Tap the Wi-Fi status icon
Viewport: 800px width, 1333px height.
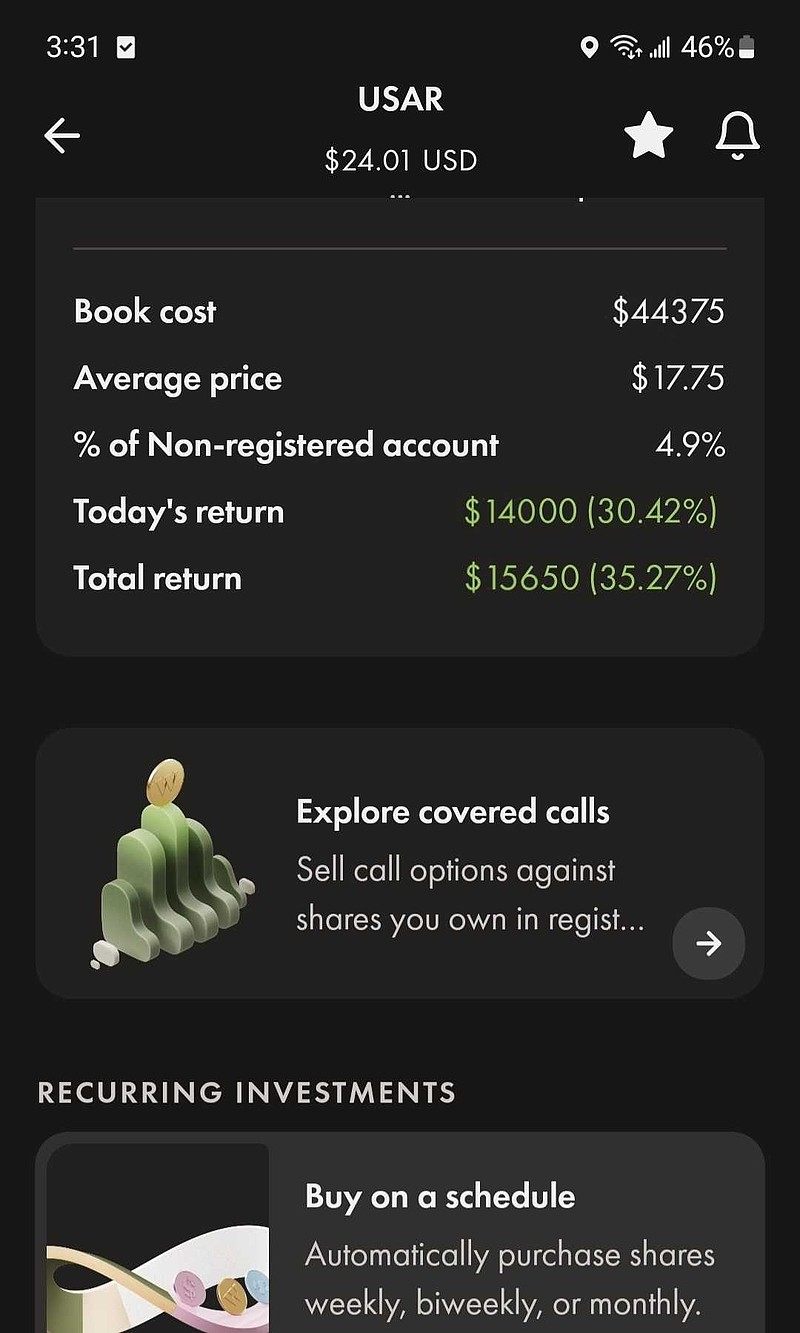pos(626,47)
